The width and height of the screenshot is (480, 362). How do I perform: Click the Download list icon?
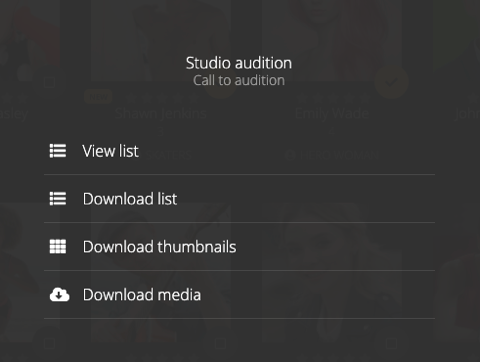point(58,199)
